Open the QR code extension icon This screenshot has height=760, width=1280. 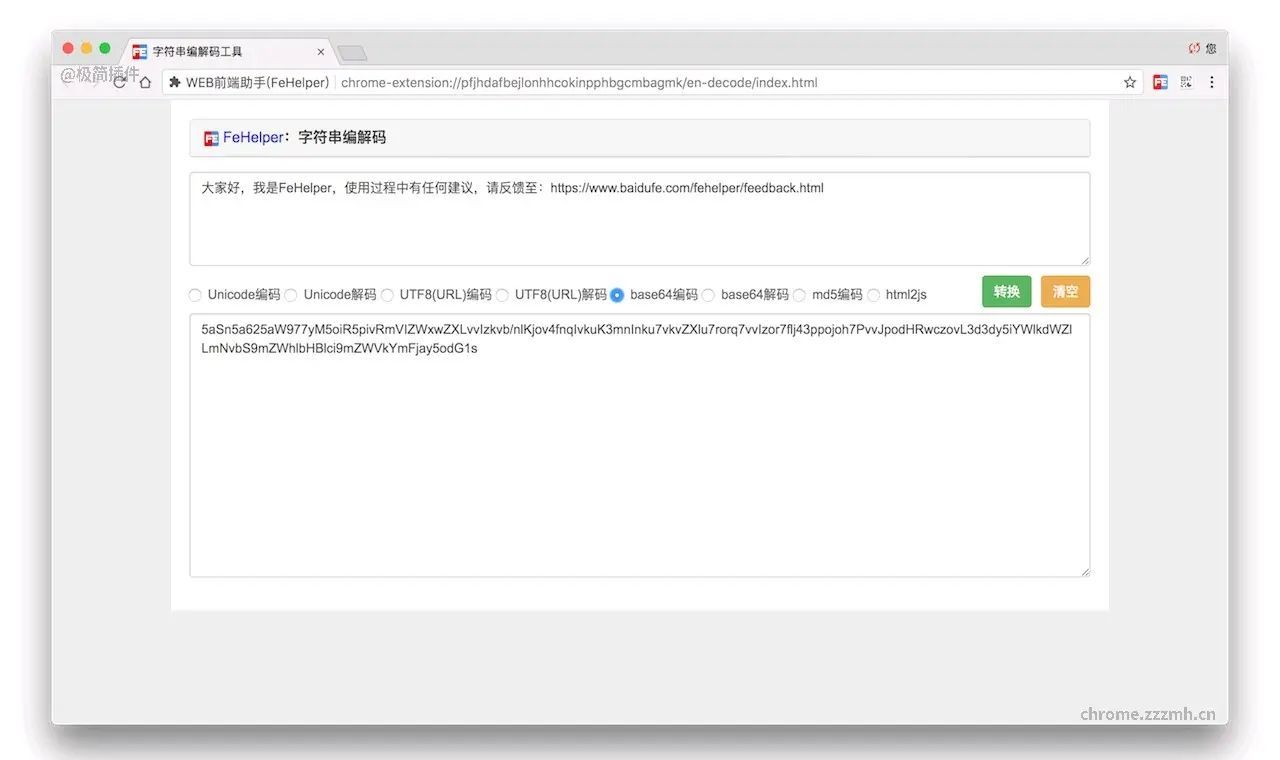click(x=1187, y=82)
